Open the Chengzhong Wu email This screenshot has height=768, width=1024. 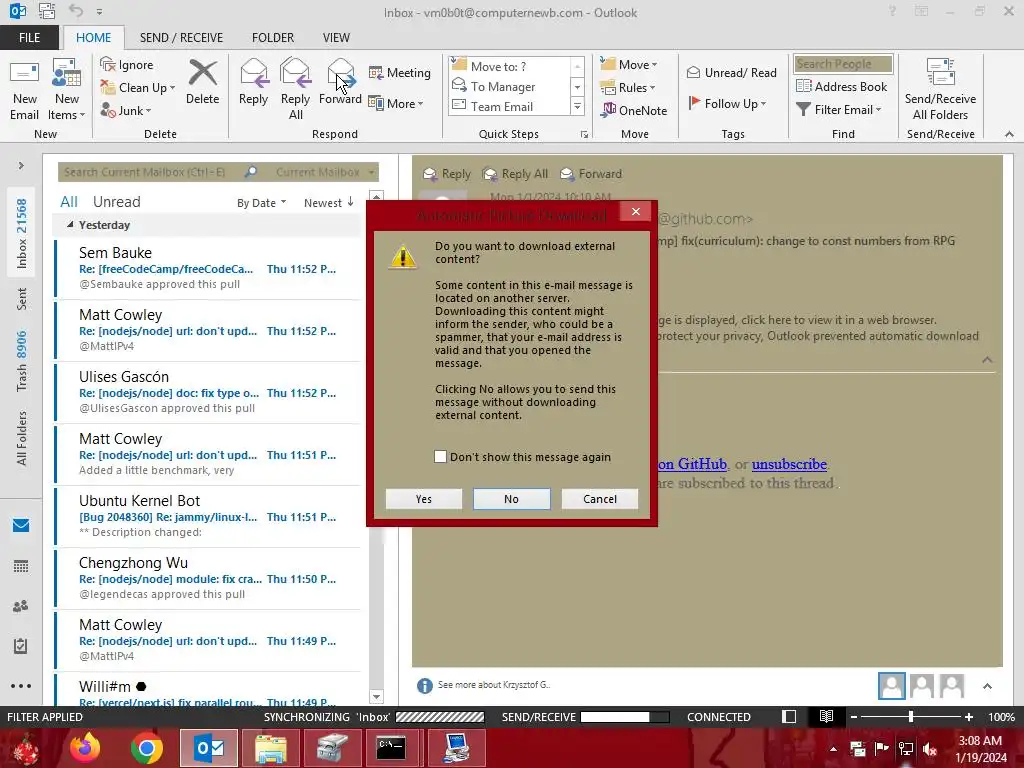tap(208, 579)
